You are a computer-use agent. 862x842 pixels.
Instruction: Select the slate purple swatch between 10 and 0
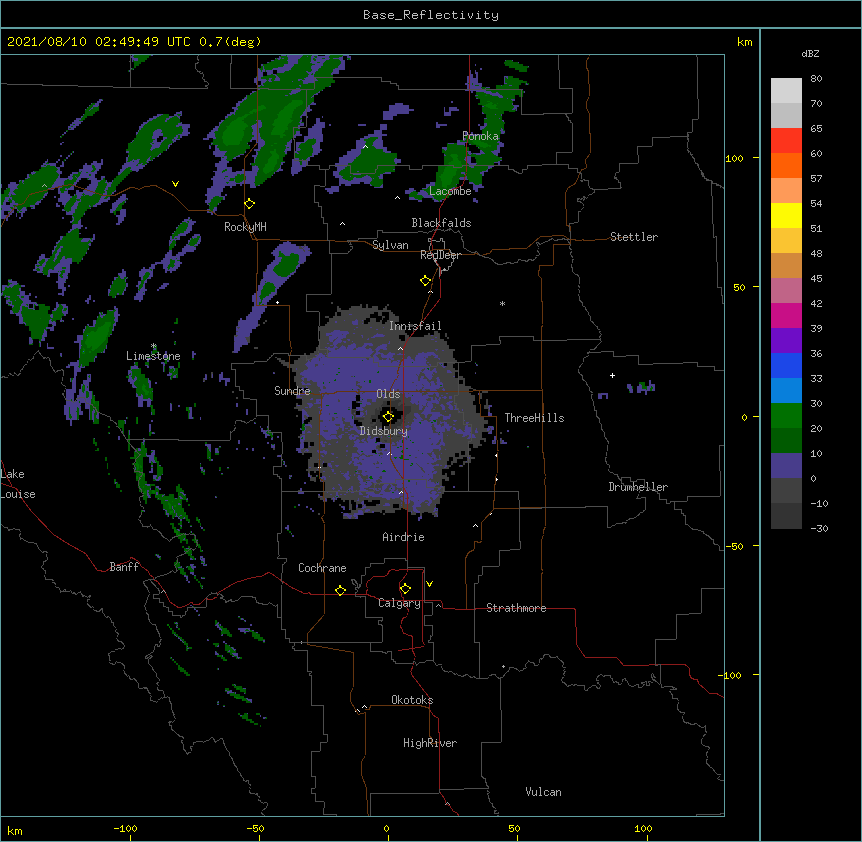pos(786,466)
